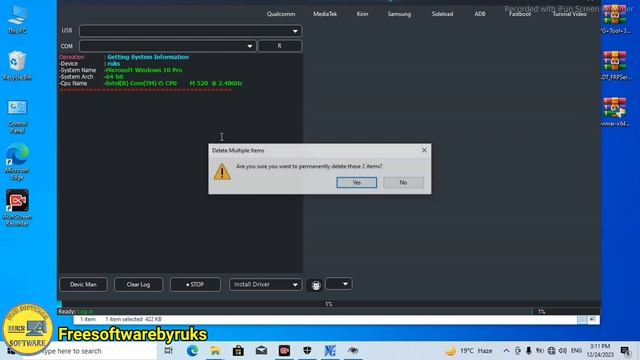Screen dimensions: 640x360
Task: Expand the small blank dropdown near face icon
Action: pos(339,284)
